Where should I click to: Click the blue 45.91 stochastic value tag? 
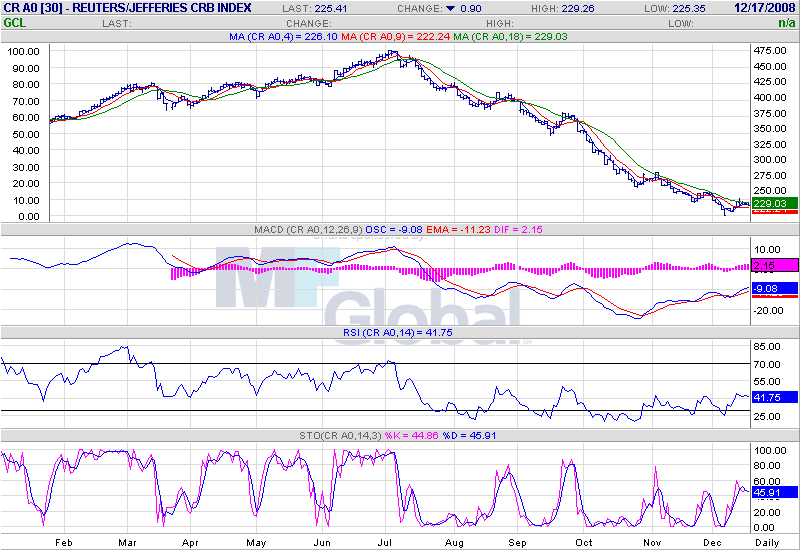(x=774, y=492)
